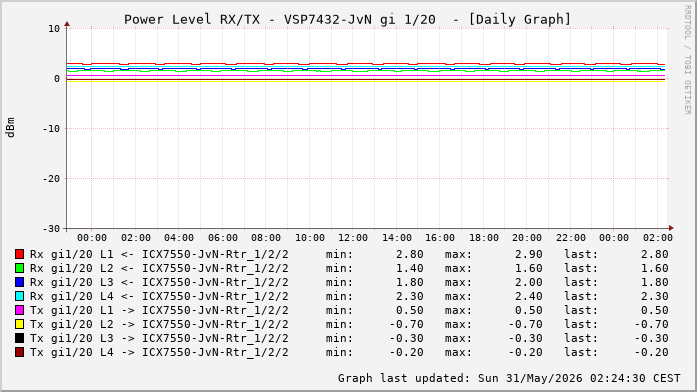Click the Tx L3 max value -0.30
Image resolution: width=697 pixels, height=392 pixels.
525,338
